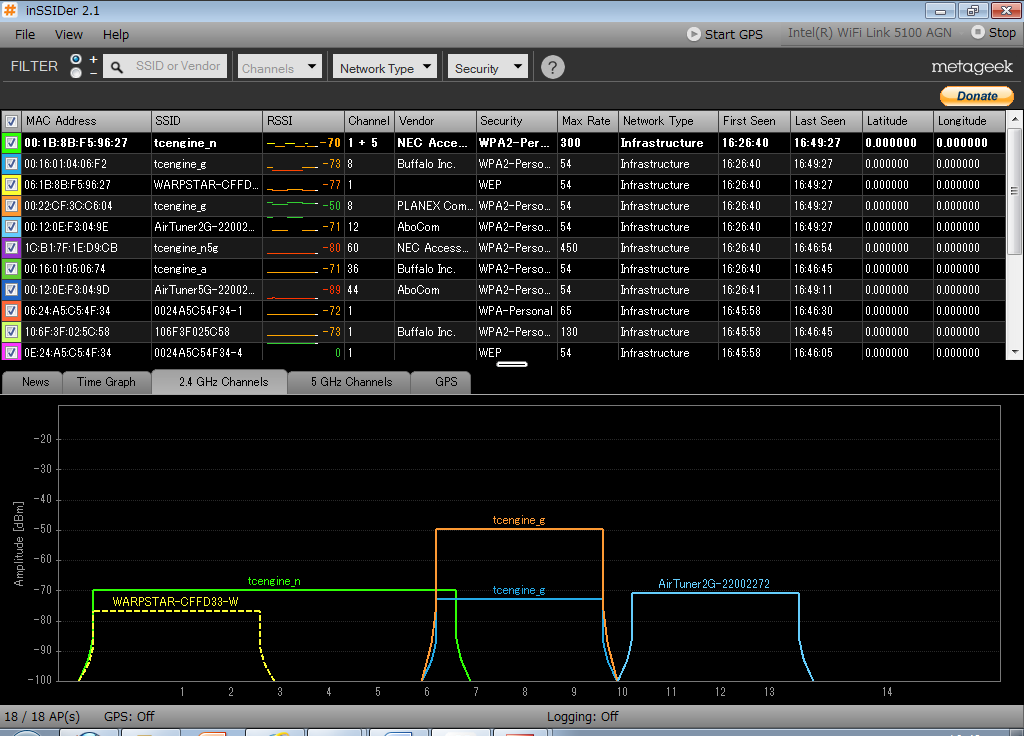
Task: Click the Stop scanning icon
Action: click(978, 32)
